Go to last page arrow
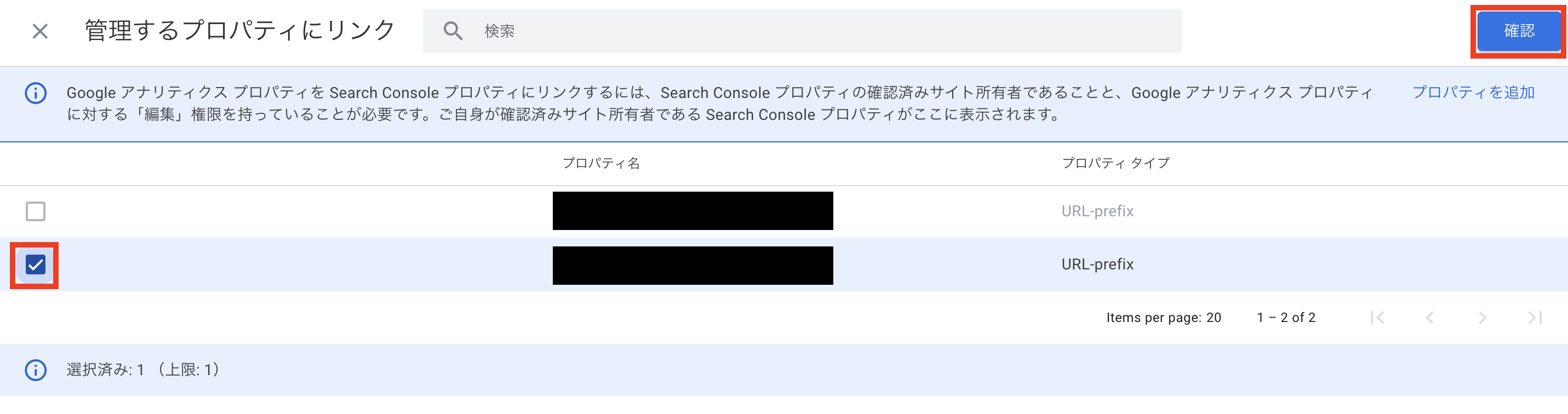 click(x=1535, y=318)
